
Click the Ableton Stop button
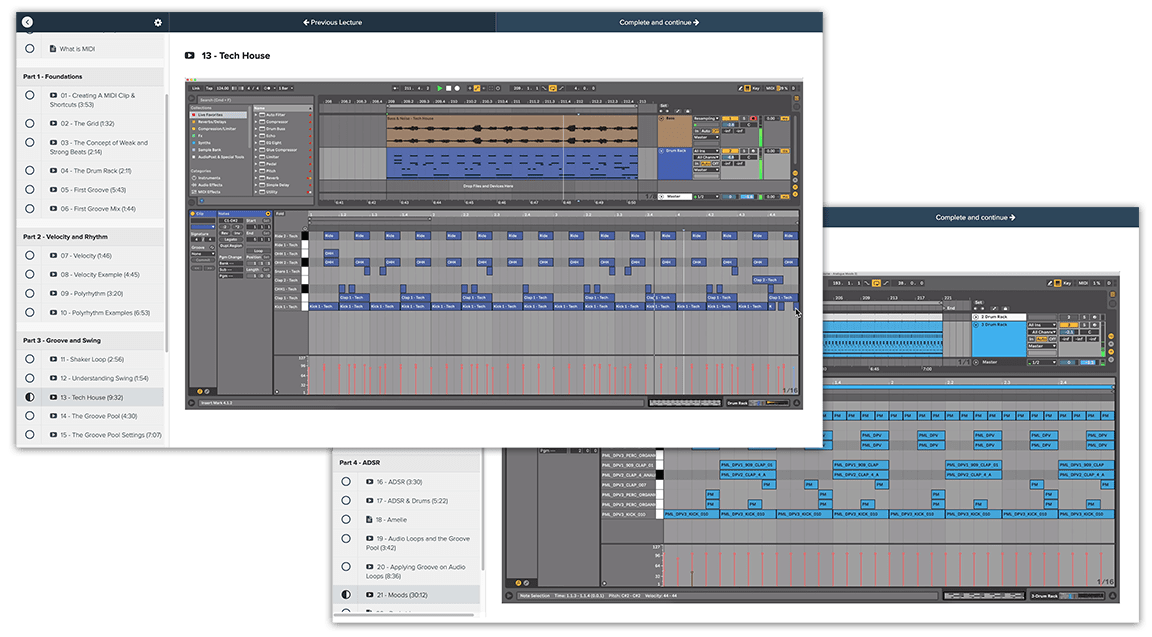click(x=448, y=88)
